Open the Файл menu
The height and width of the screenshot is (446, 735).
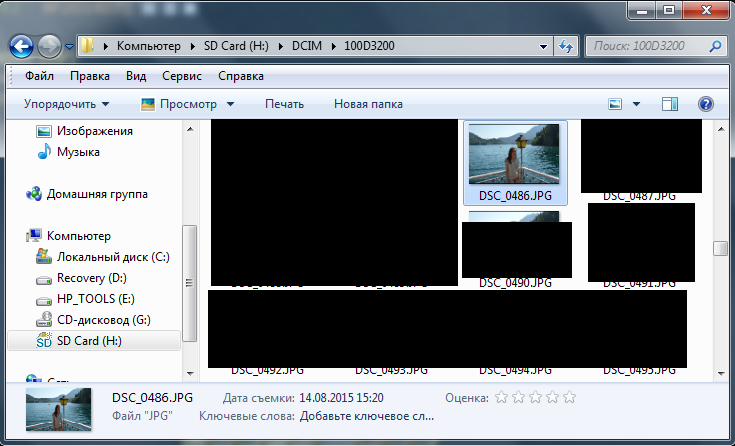39,76
